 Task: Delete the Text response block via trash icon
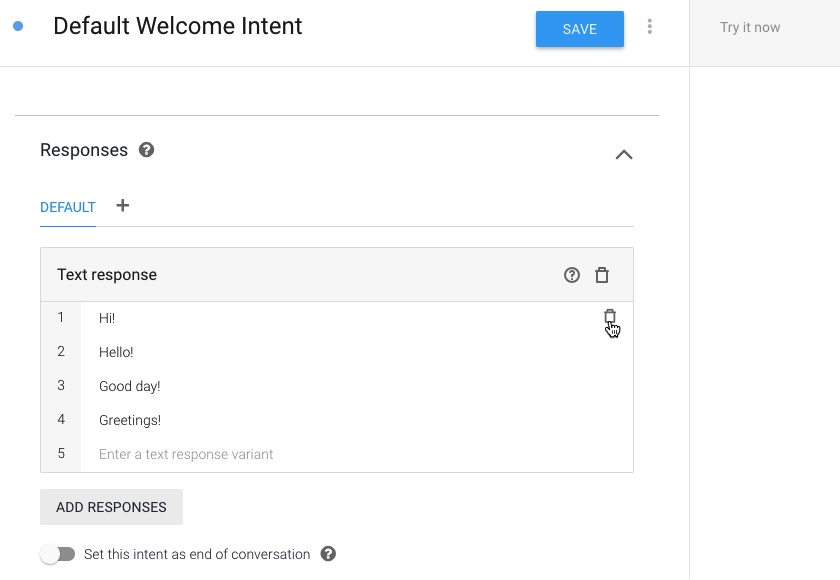tap(602, 275)
